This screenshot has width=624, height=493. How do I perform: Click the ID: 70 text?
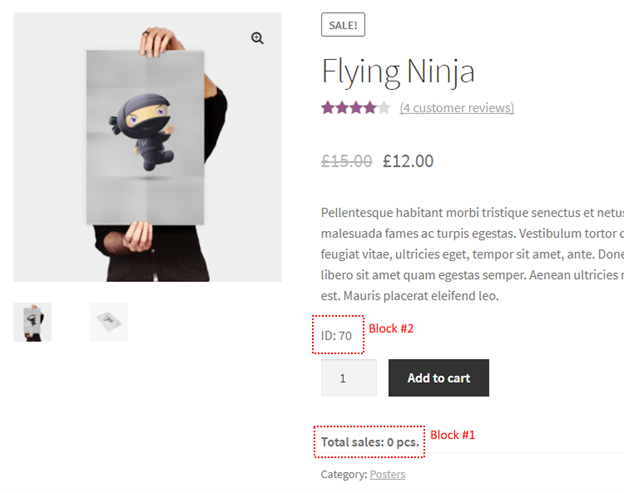(336, 336)
